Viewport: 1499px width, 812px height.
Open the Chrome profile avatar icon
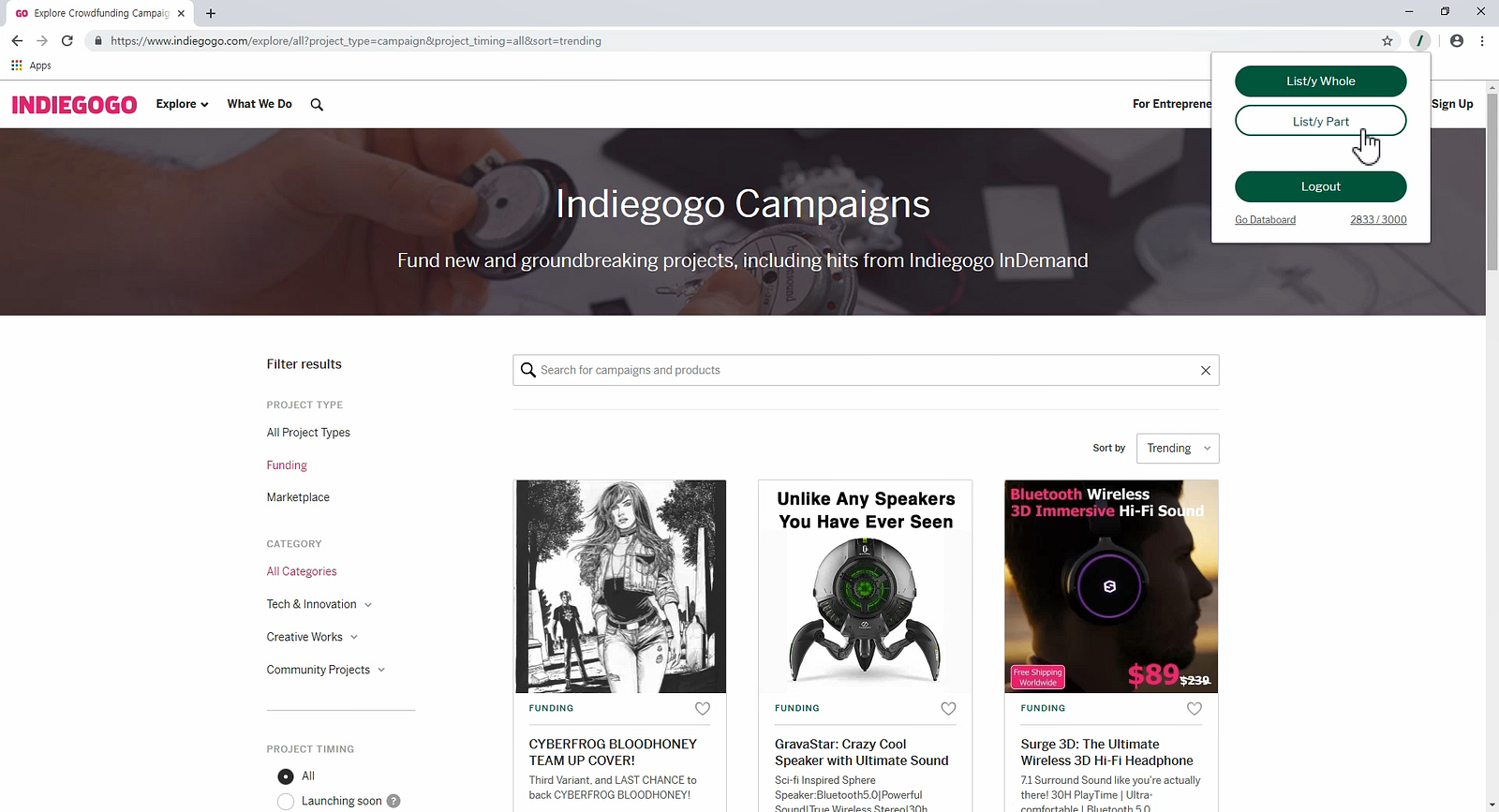[1457, 40]
